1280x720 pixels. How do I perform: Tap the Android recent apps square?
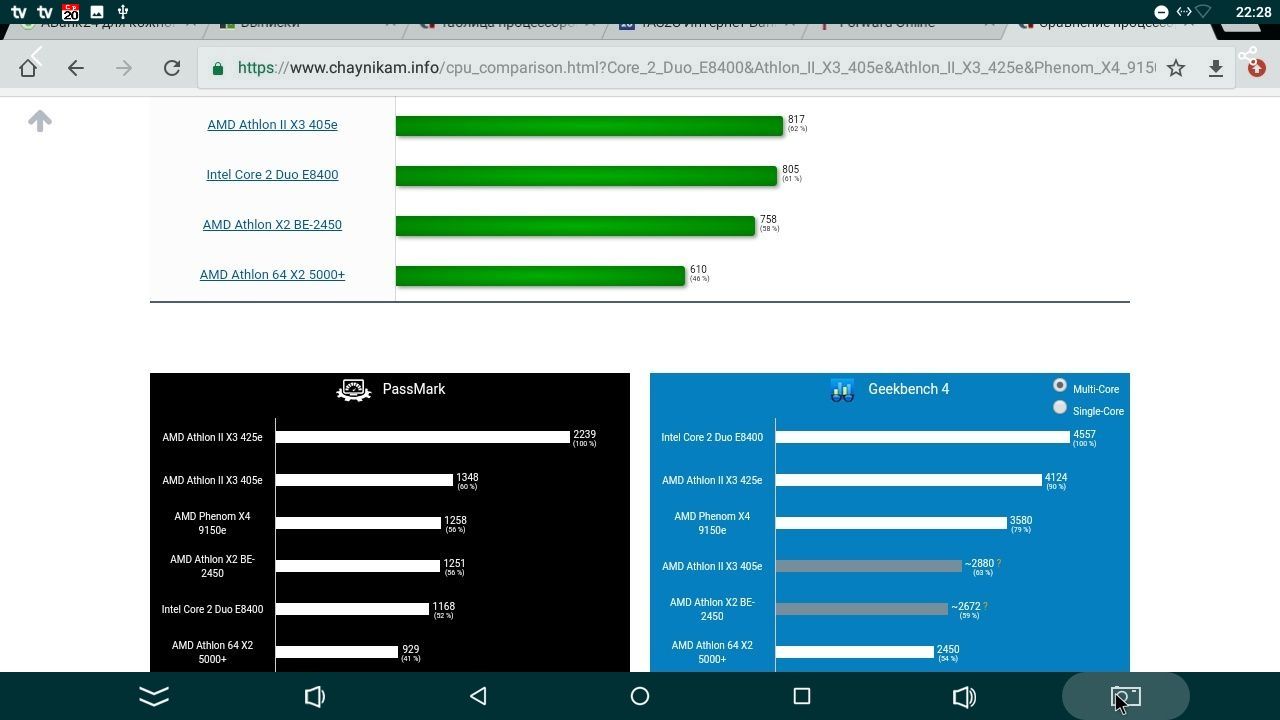click(x=802, y=696)
